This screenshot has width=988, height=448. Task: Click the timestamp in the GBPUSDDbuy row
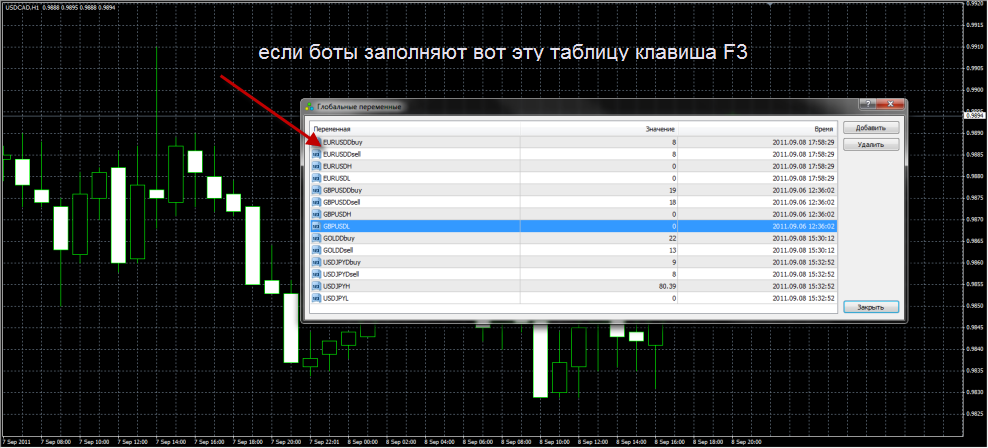coord(803,190)
